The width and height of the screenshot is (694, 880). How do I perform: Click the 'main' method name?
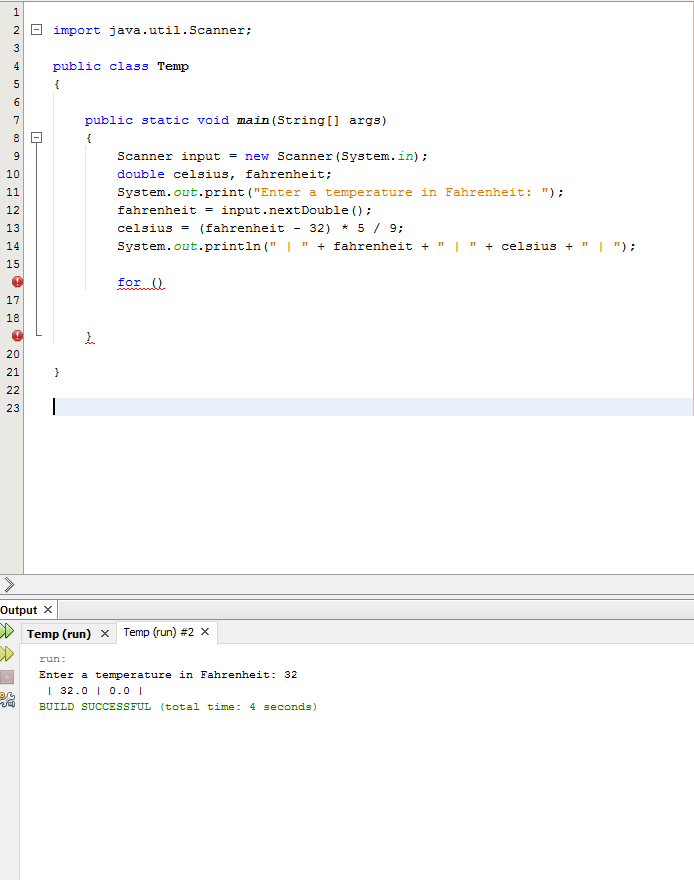[x=252, y=120]
